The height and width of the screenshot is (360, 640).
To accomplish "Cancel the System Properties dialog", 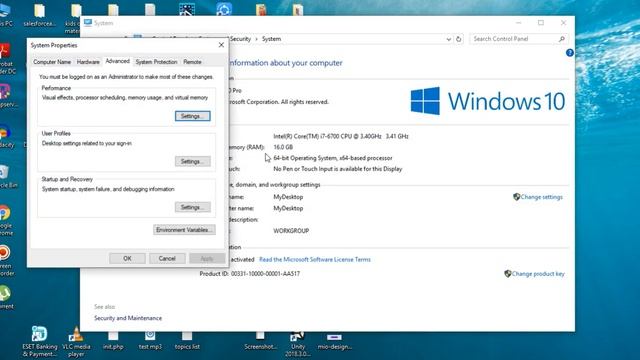I will pos(167,258).
